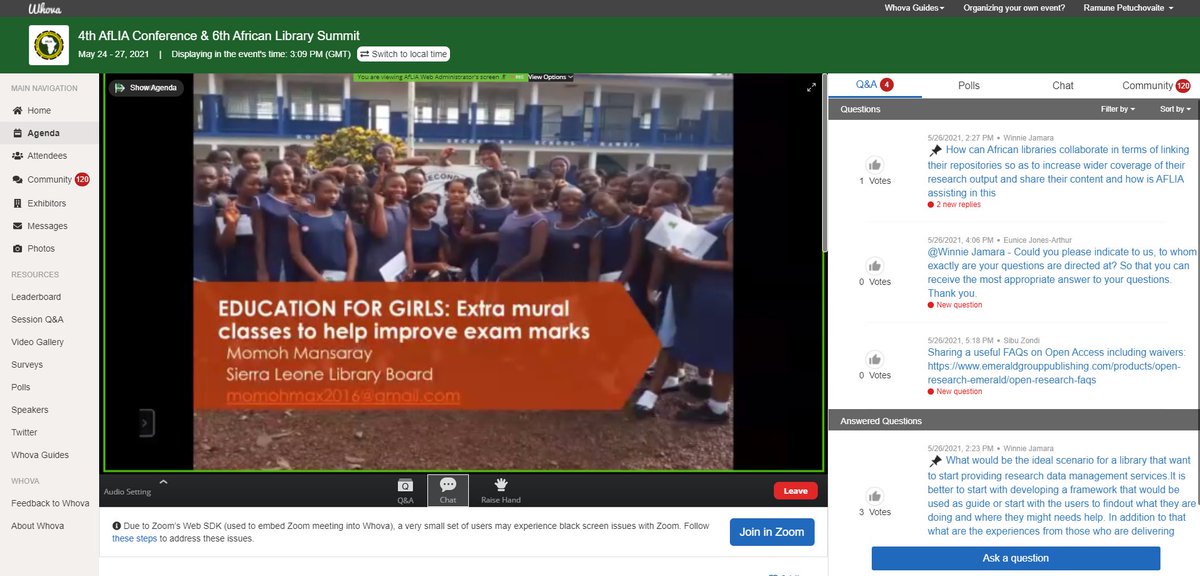Click the Audio Setting label
Image resolution: width=1200 pixels, height=576 pixels.
[128, 492]
